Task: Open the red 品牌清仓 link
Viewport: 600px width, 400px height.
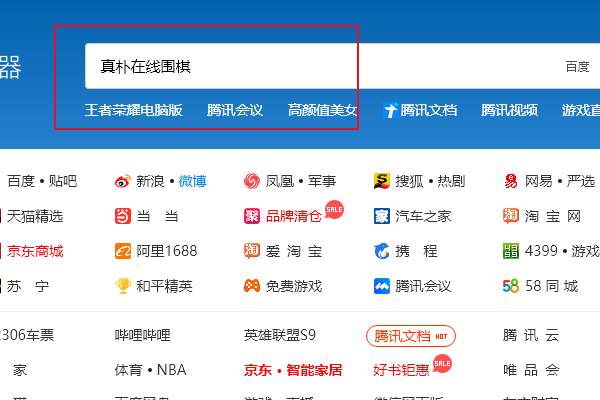Action: click(x=294, y=217)
